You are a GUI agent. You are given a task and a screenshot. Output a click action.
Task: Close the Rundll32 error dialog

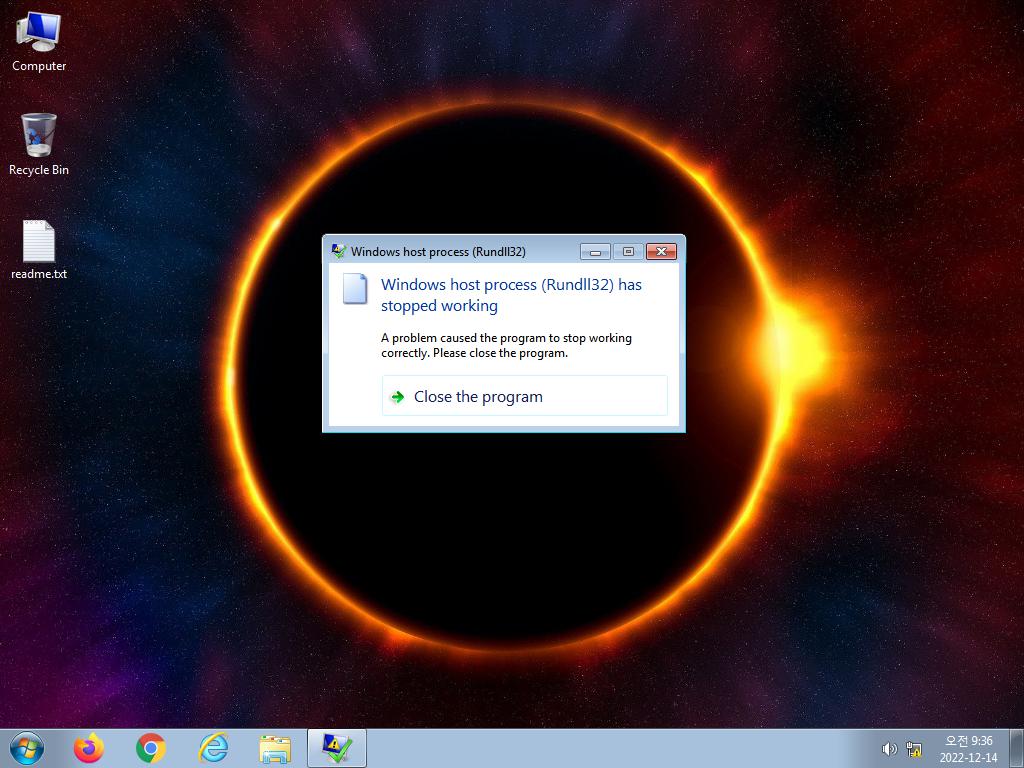[661, 251]
